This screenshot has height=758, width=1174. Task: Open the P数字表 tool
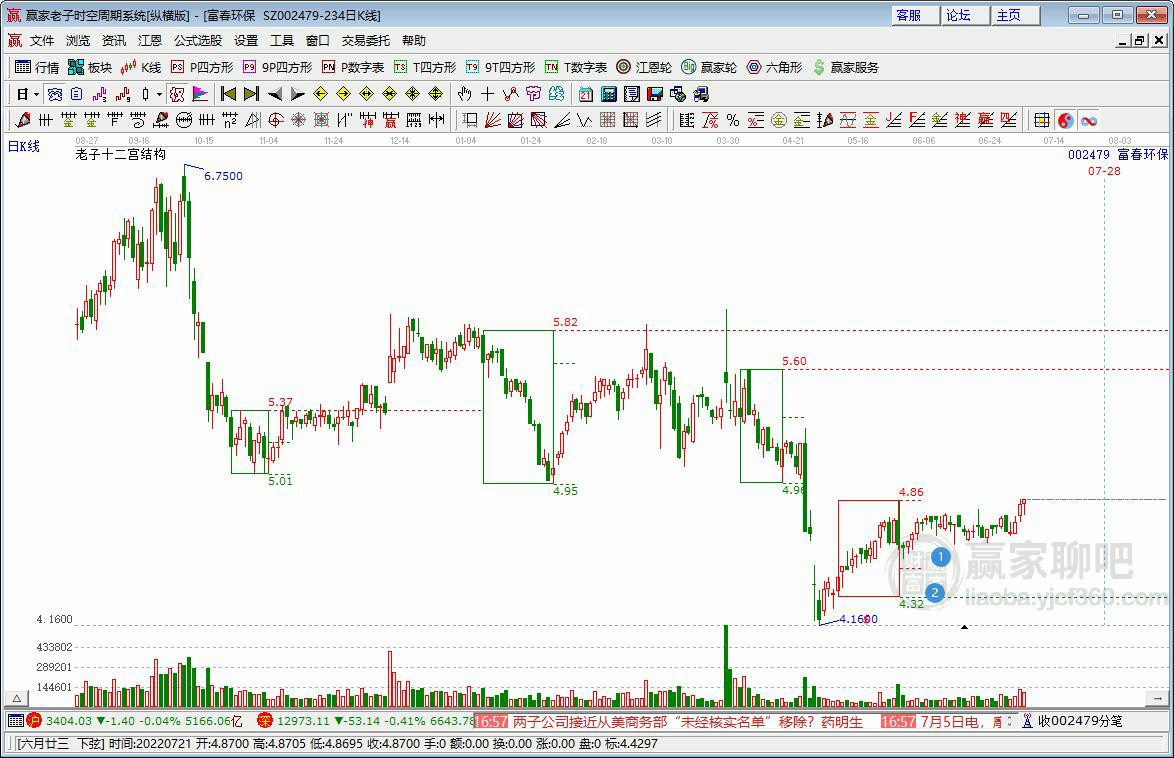tap(353, 67)
